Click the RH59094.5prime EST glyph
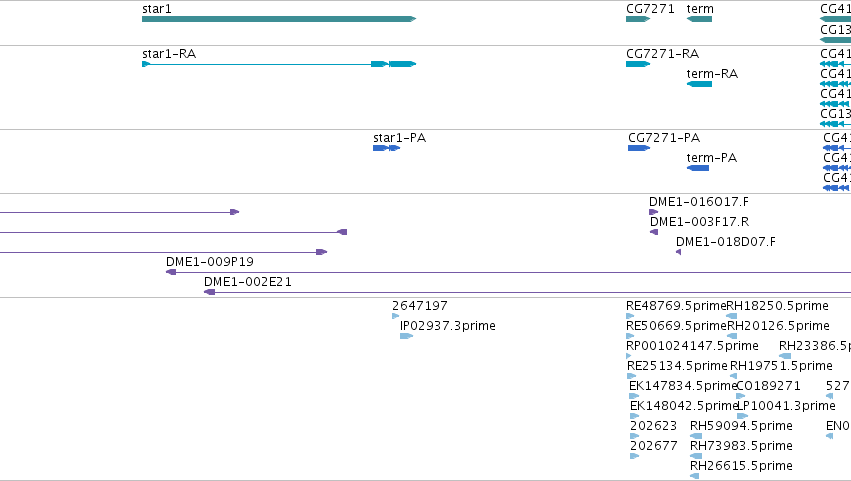Screen dimensions: 851x481 [x=696, y=436]
